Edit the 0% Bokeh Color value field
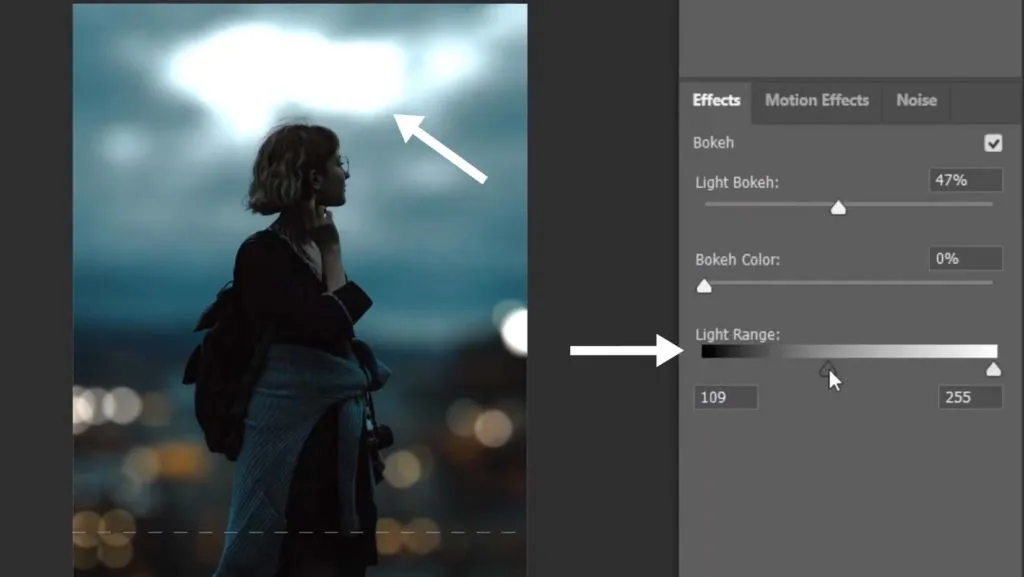Image resolution: width=1024 pixels, height=577 pixels. pyautogui.click(x=964, y=258)
